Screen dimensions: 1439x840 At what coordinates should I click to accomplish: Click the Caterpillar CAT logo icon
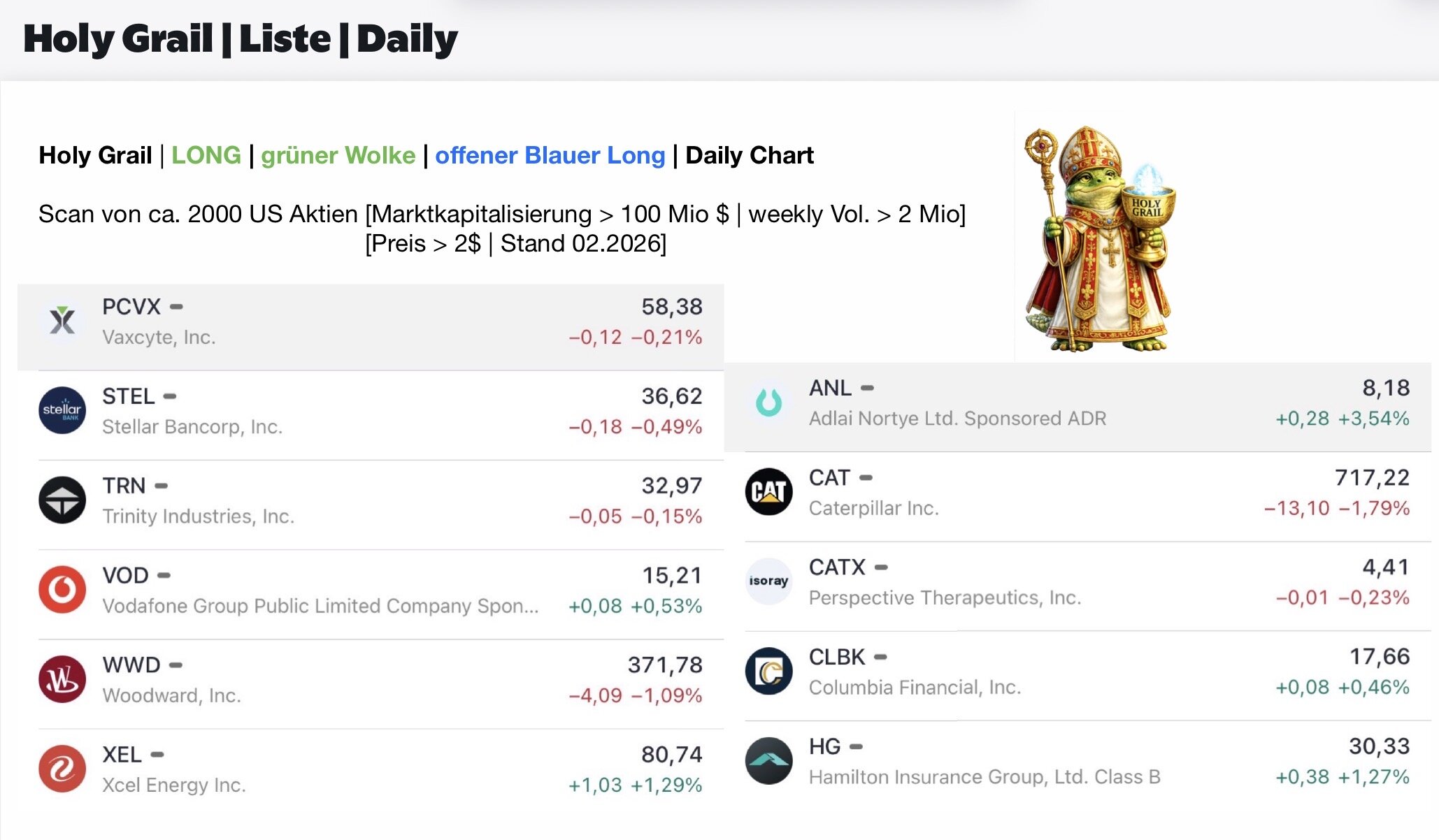click(x=768, y=491)
